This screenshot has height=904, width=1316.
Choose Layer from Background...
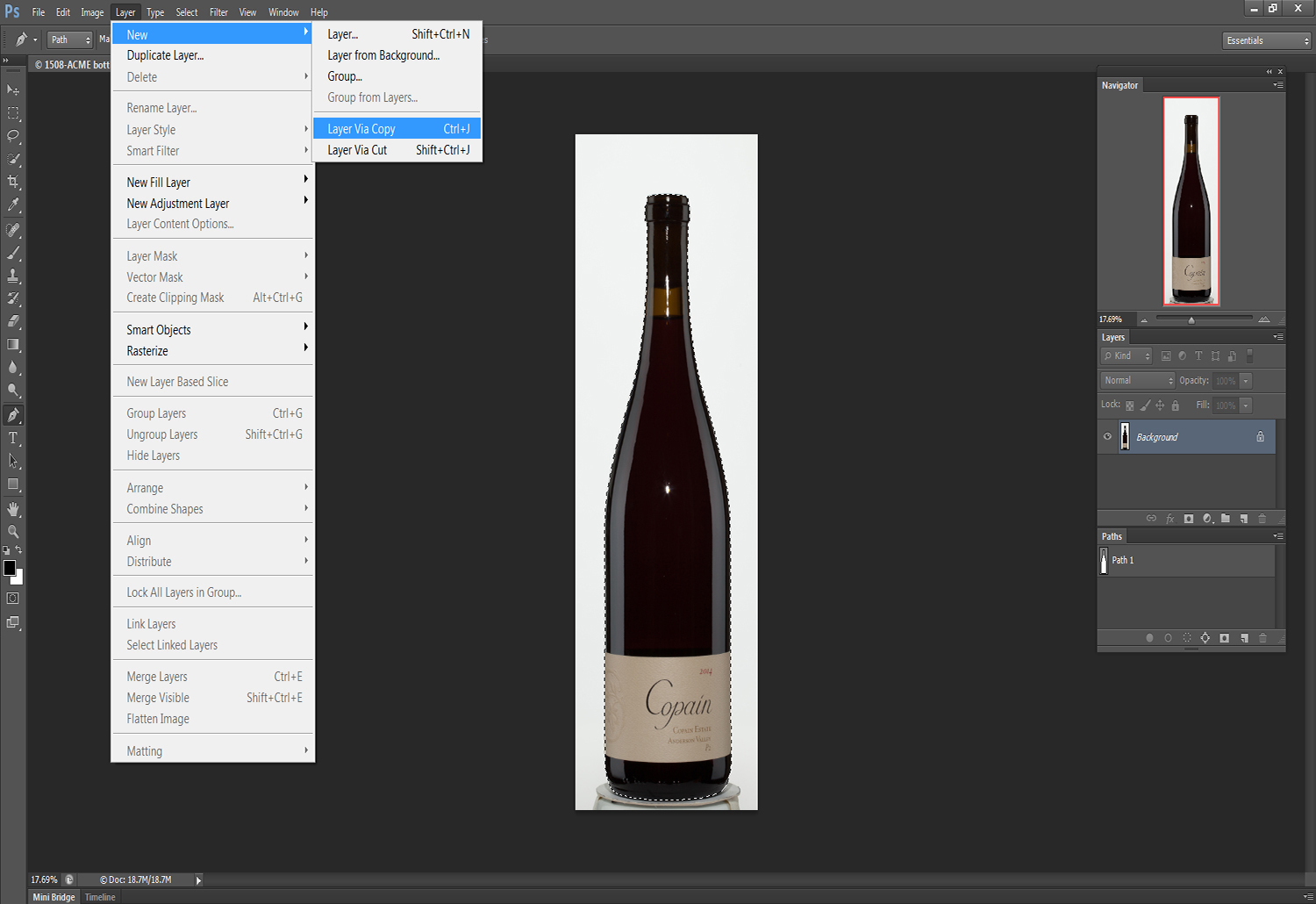click(x=397, y=55)
